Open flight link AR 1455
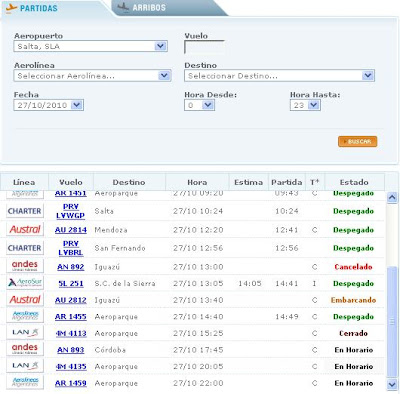Screen dimensions: 400x394 click(x=71, y=317)
